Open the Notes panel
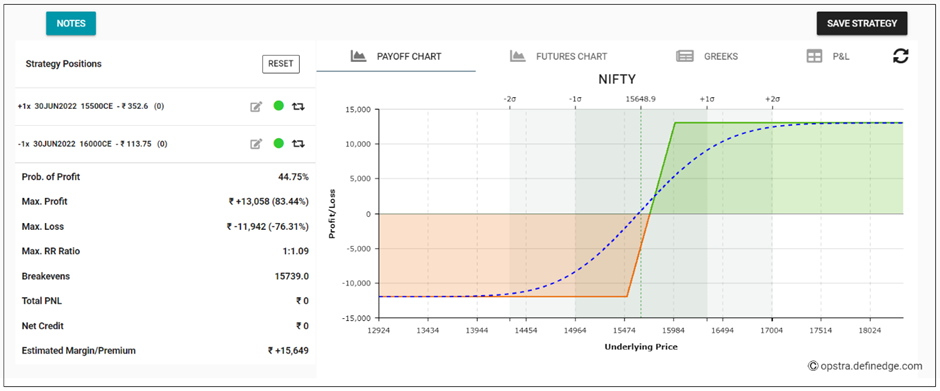Image resolution: width=940 pixels, height=391 pixels. pos(71,23)
